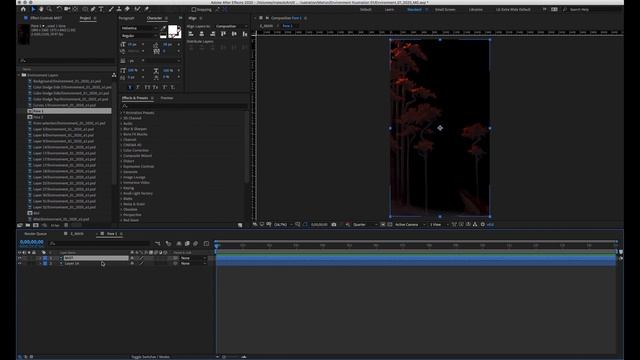640x360 pixels.
Task: Select the Type text tool
Action: (x=101, y=9)
